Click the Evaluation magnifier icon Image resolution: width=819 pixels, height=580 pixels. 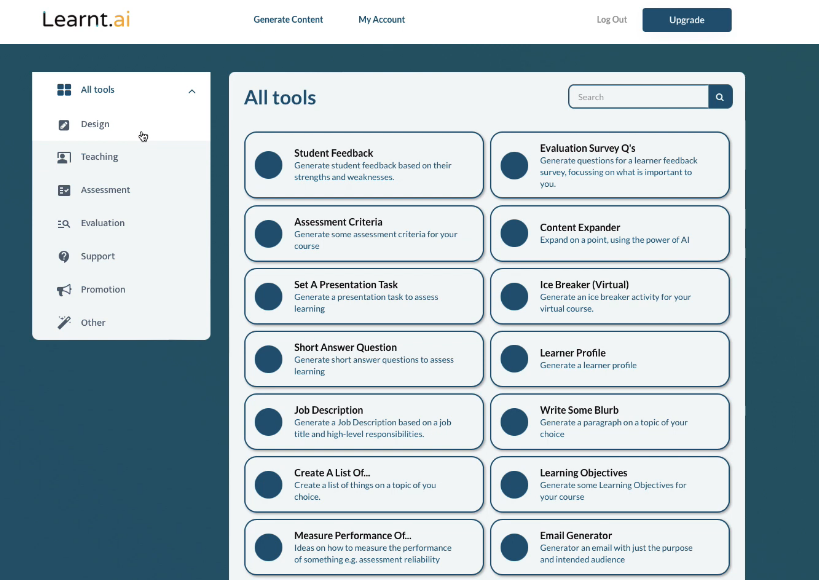[64, 223]
